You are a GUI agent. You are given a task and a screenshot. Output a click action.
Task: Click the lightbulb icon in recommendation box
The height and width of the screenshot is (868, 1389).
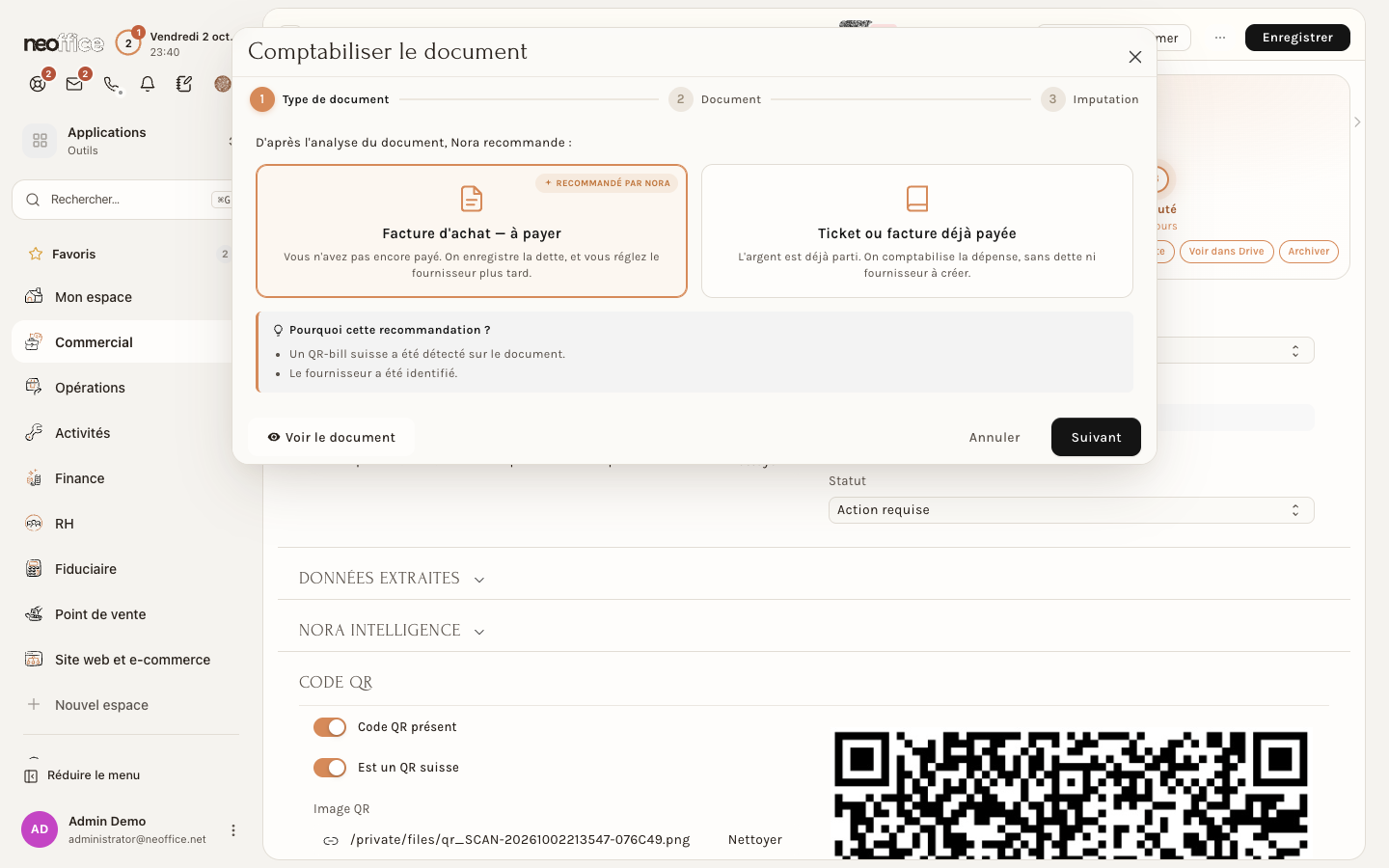tap(278, 330)
